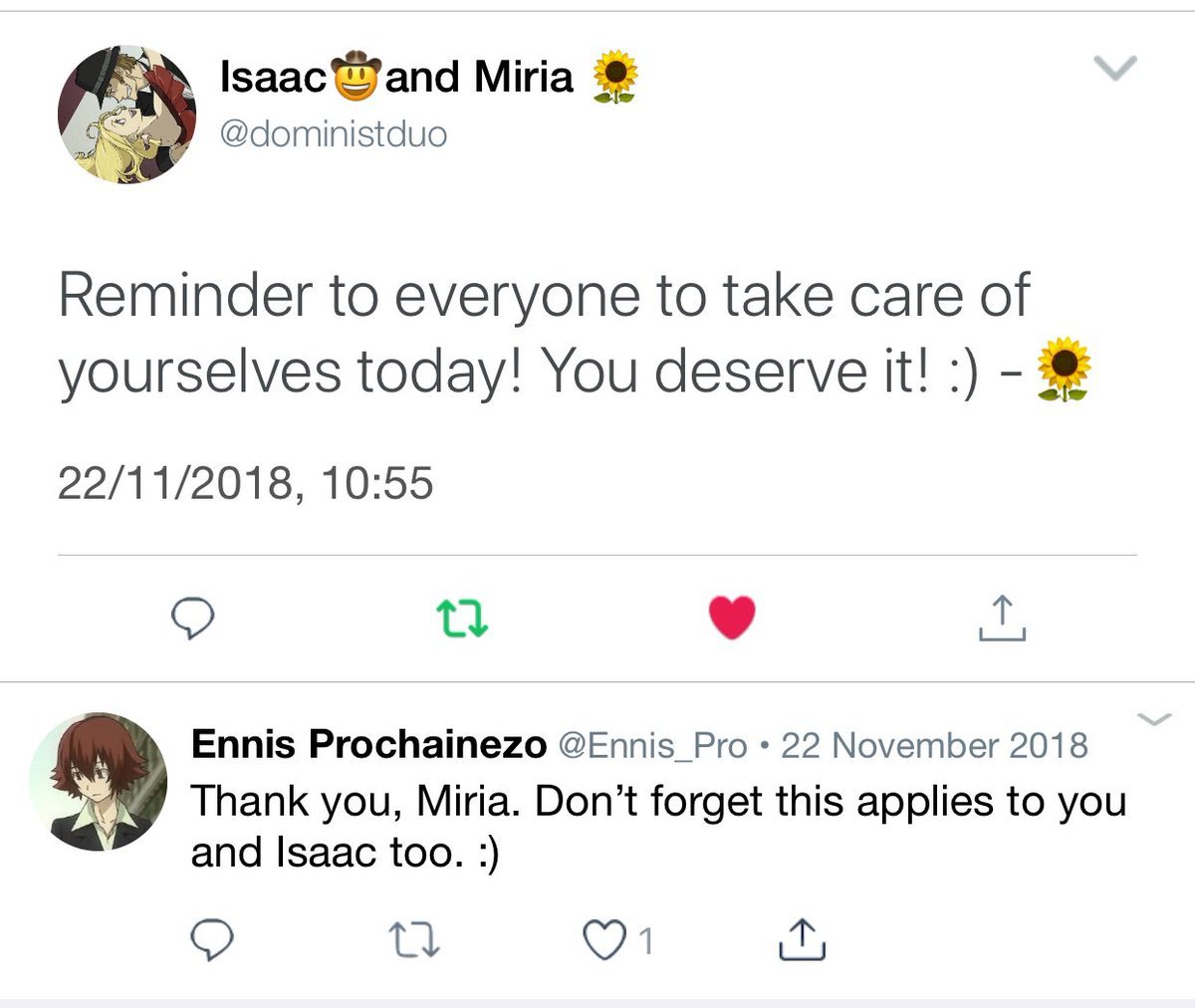
Task: Unlike the main tweet via red heart
Action: 732,618
